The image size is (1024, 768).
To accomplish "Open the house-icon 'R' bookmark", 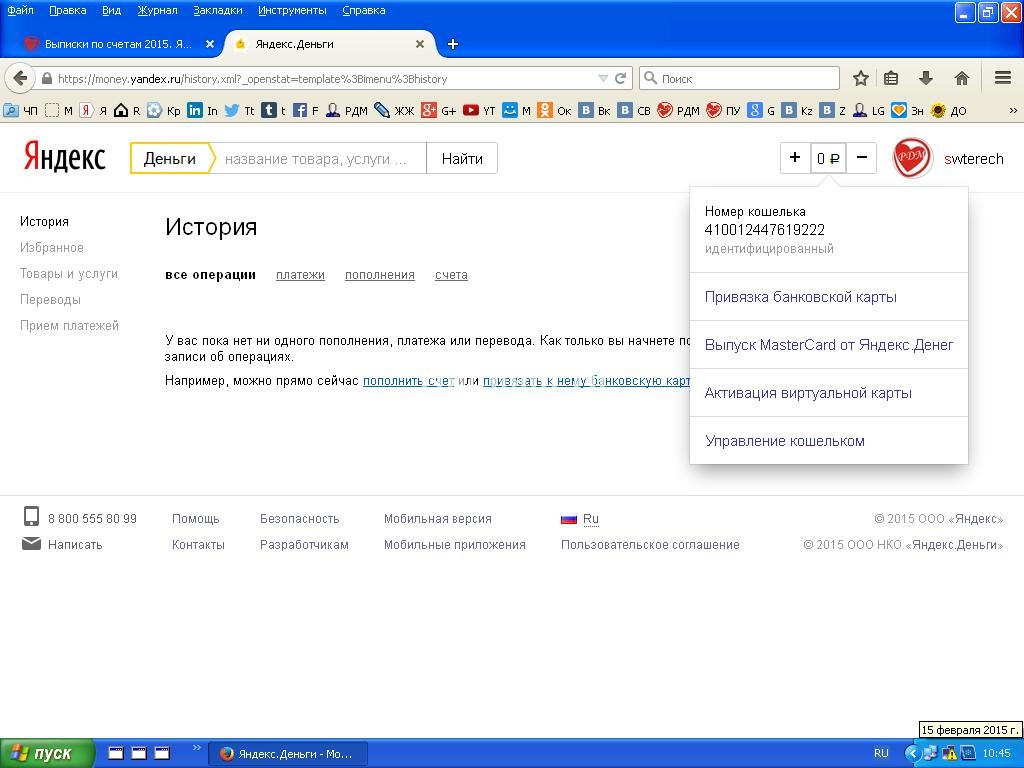I will [127, 110].
